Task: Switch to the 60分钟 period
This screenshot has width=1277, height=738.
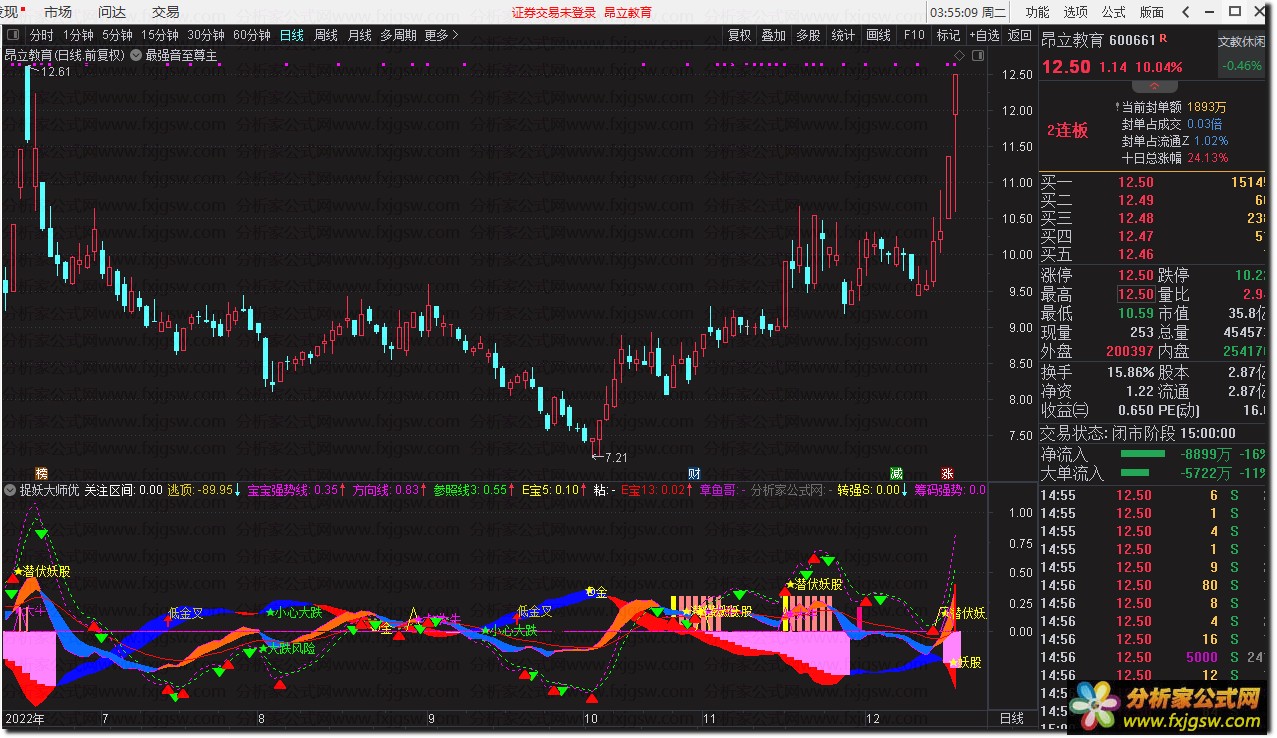Action: (252, 35)
